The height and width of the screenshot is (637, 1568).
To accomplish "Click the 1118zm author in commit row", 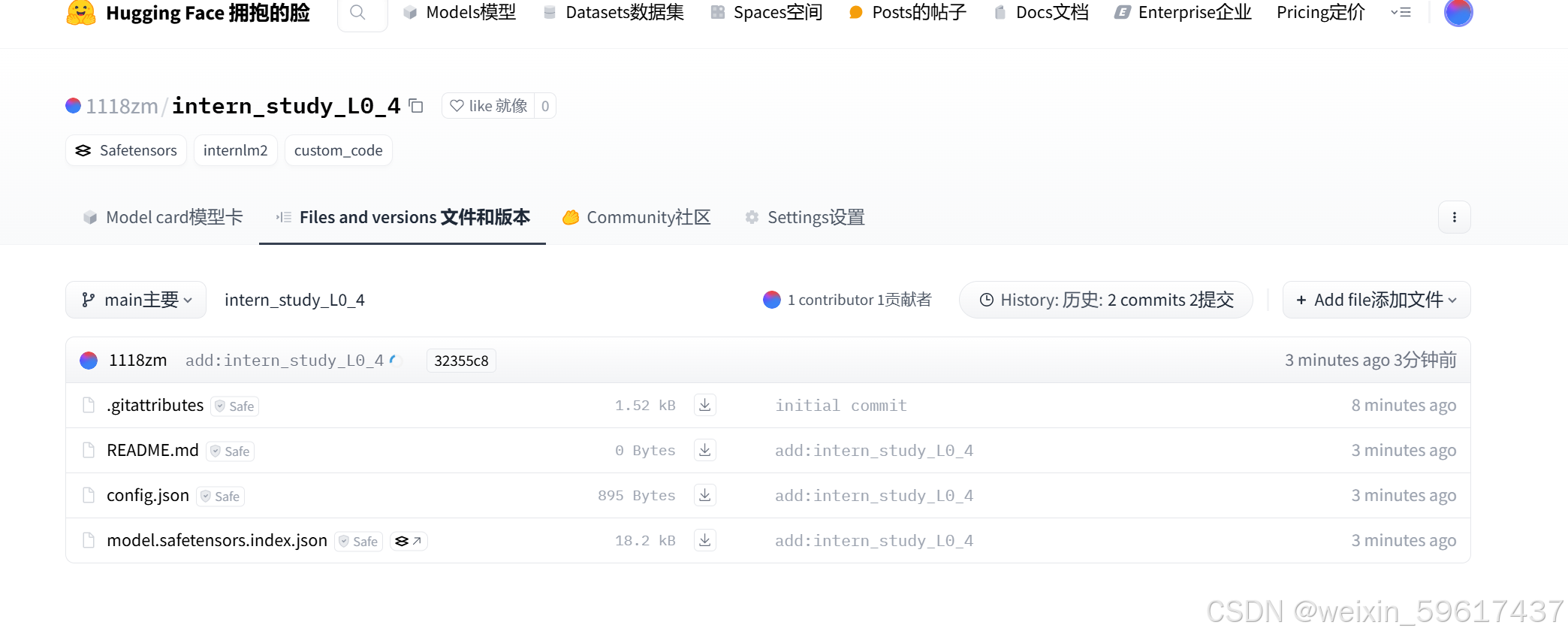I will pyautogui.click(x=137, y=360).
